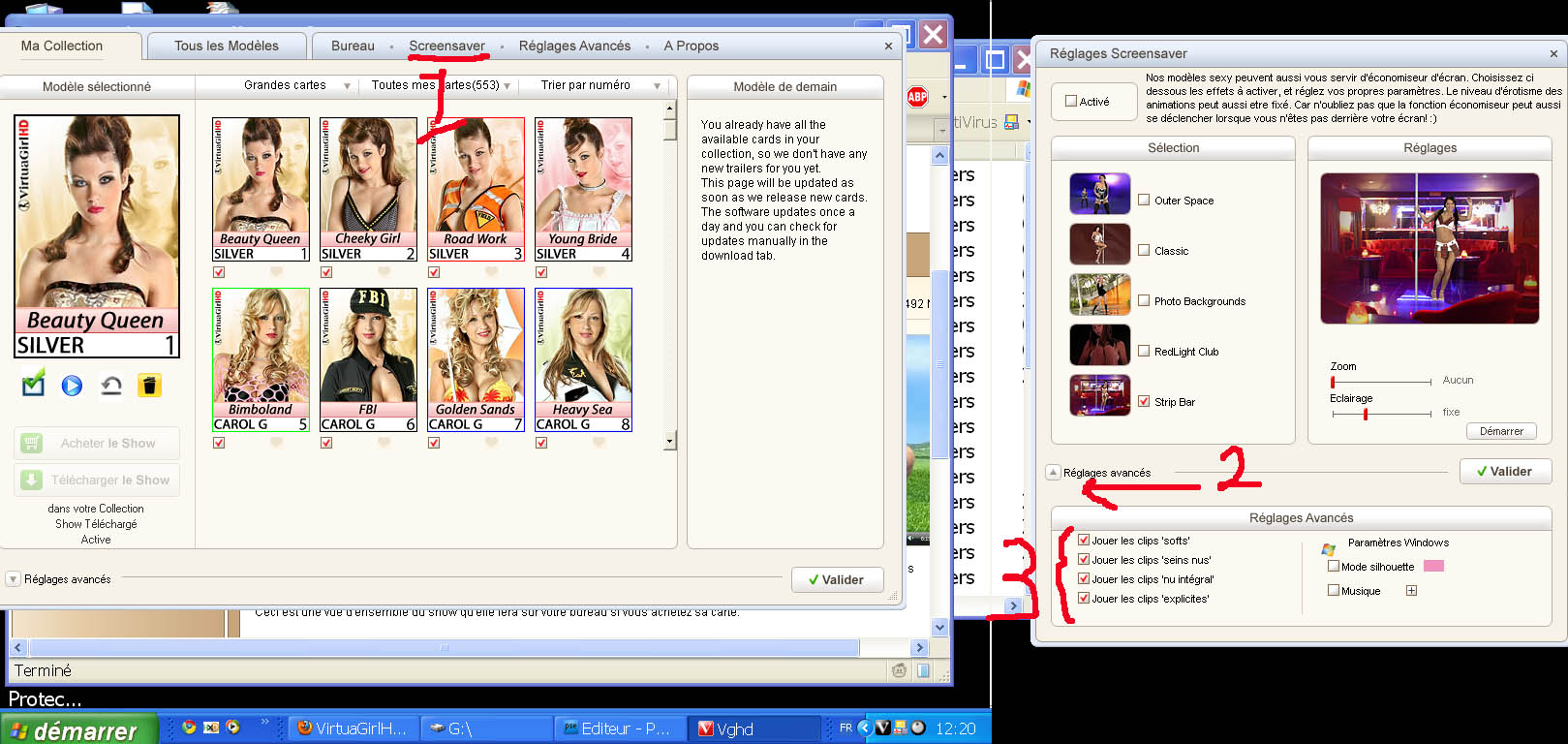Click the Zoom slider handle
1568x744 pixels.
pyautogui.click(x=1333, y=382)
